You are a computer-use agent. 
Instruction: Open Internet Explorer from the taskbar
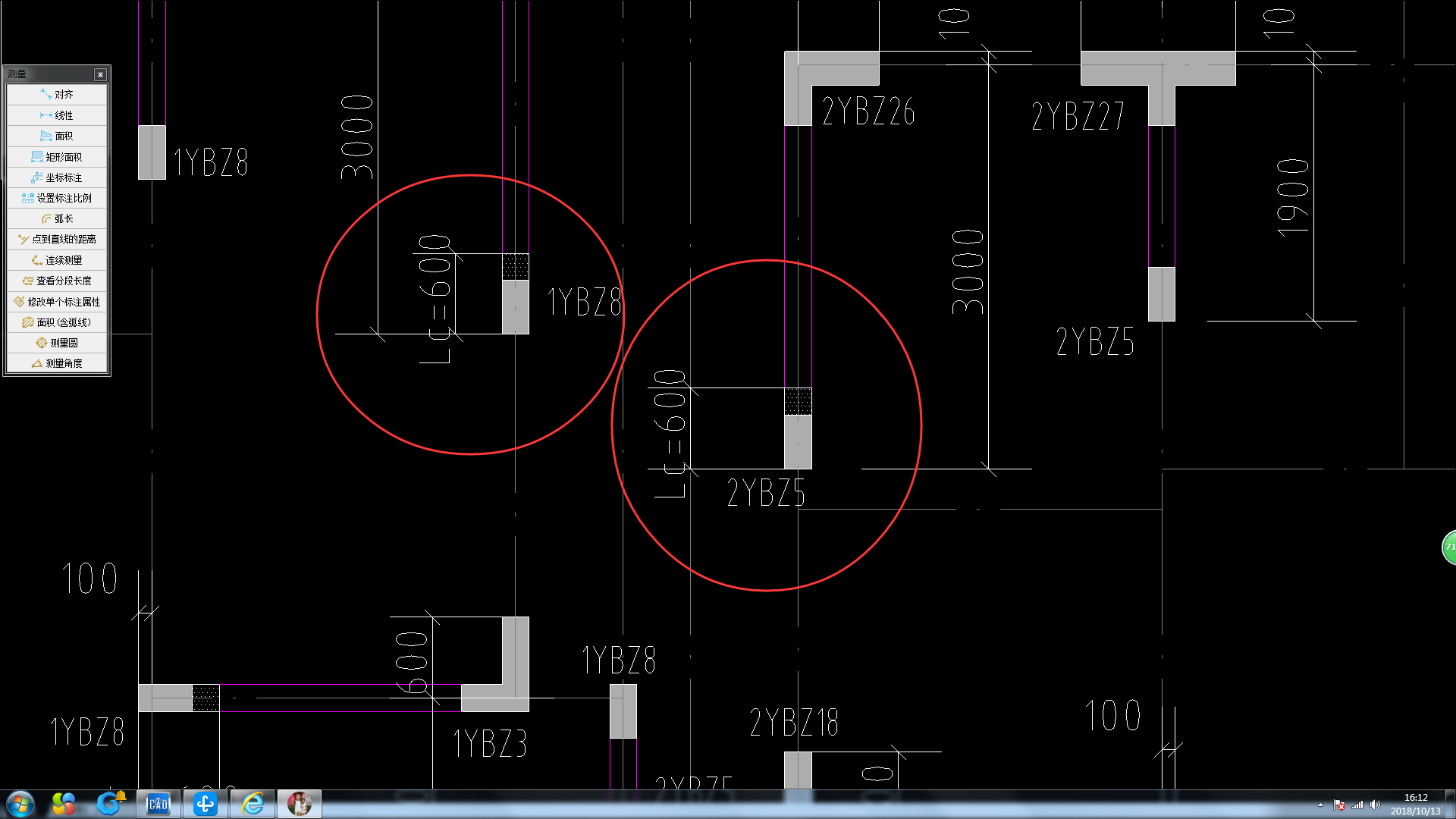tap(253, 804)
